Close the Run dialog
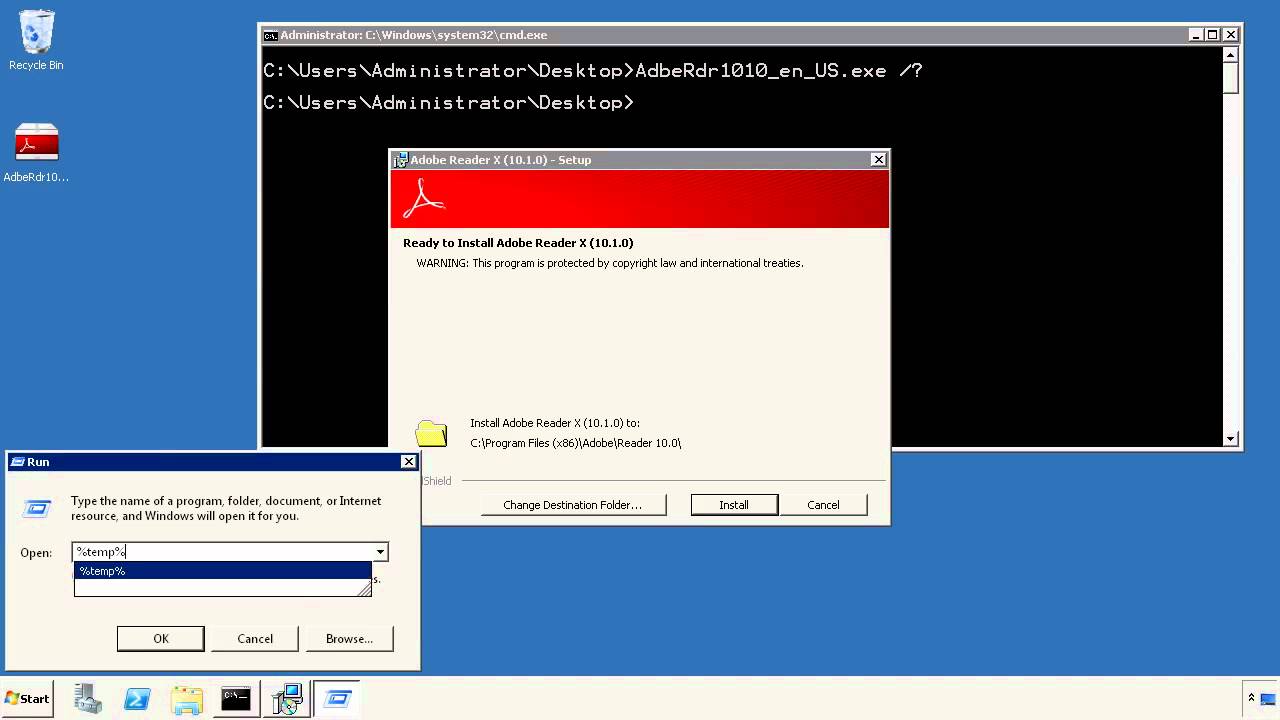The width and height of the screenshot is (1280, 720). point(408,461)
